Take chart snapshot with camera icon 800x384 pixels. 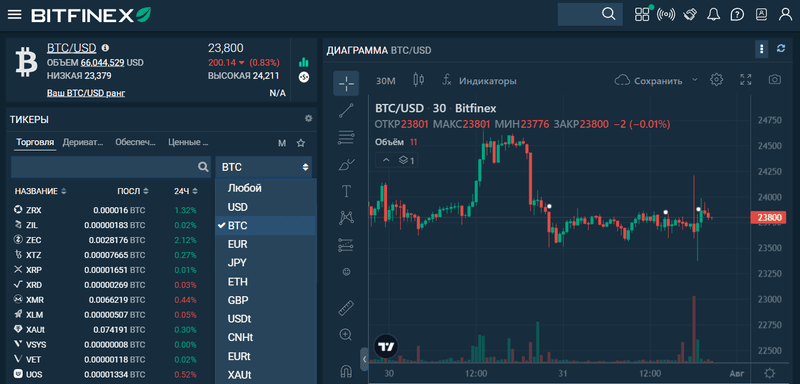tap(774, 80)
